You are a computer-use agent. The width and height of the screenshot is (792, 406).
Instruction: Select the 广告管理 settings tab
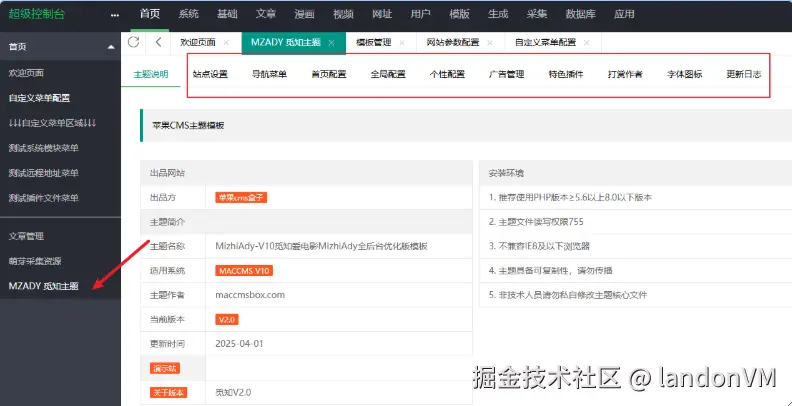pyautogui.click(x=507, y=74)
